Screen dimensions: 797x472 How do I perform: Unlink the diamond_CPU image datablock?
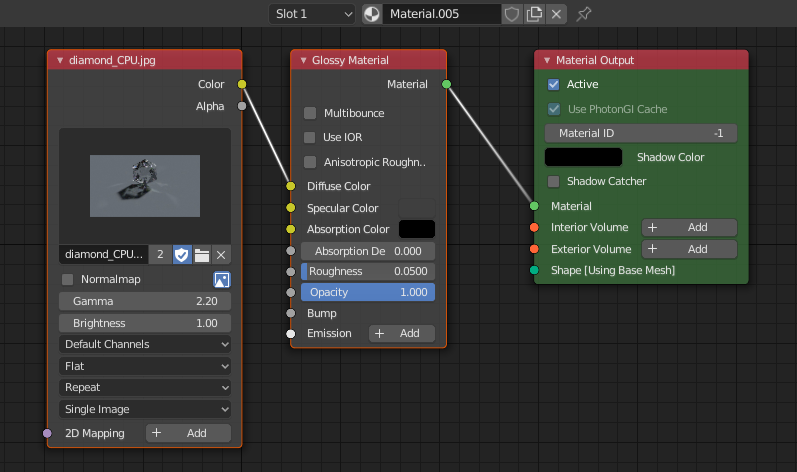pos(221,255)
